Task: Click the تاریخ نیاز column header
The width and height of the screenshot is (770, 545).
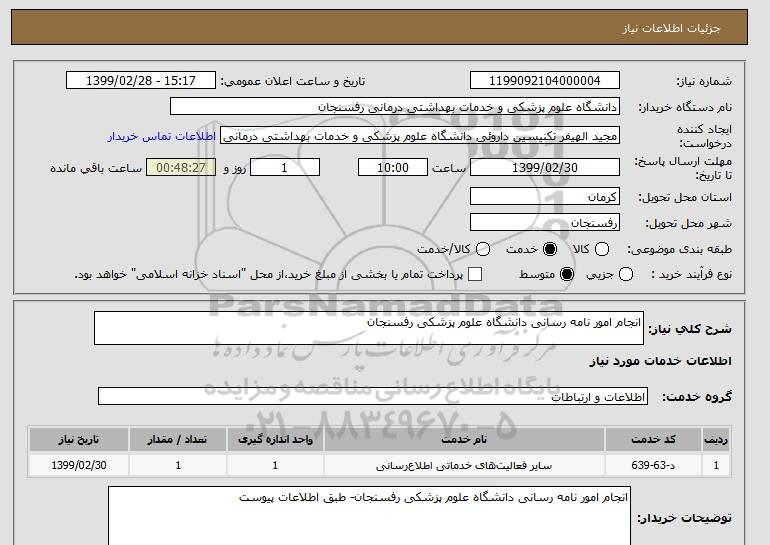Action: (79, 439)
